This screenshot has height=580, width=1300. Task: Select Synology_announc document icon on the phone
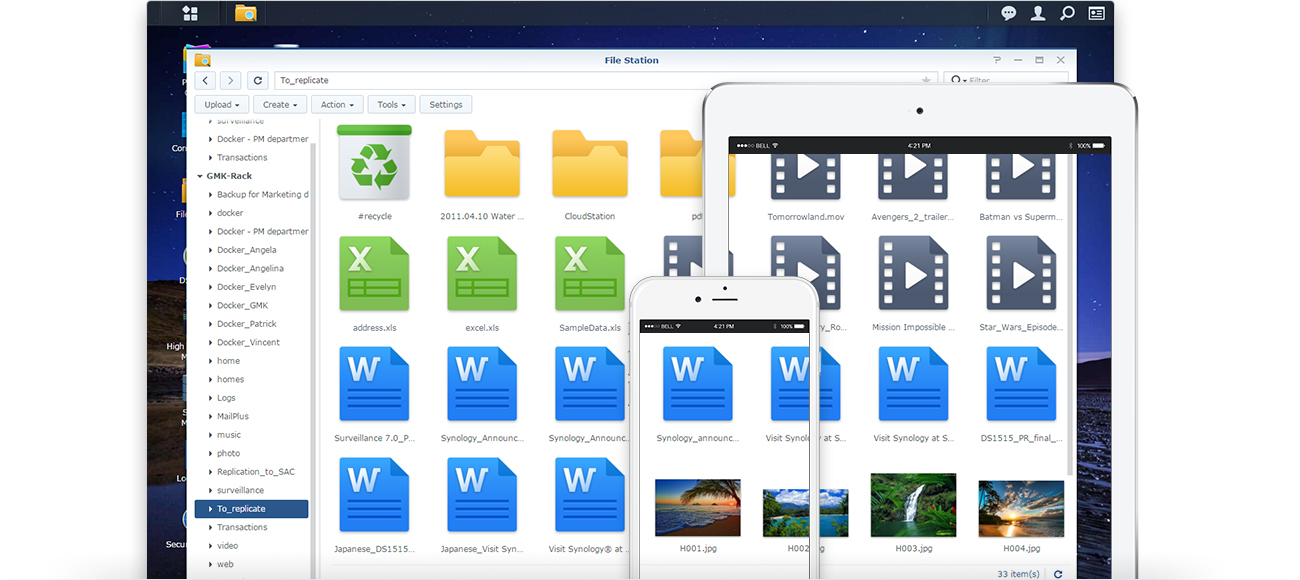point(698,384)
